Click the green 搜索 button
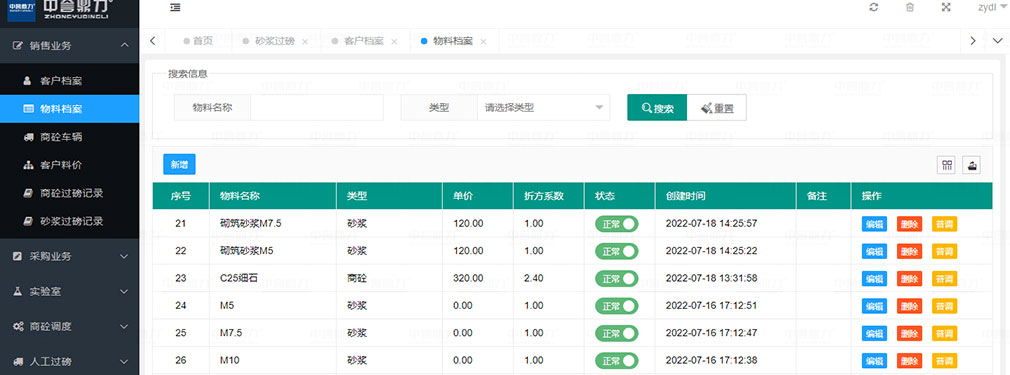Screen dimensions: 1010x375 tap(657, 108)
